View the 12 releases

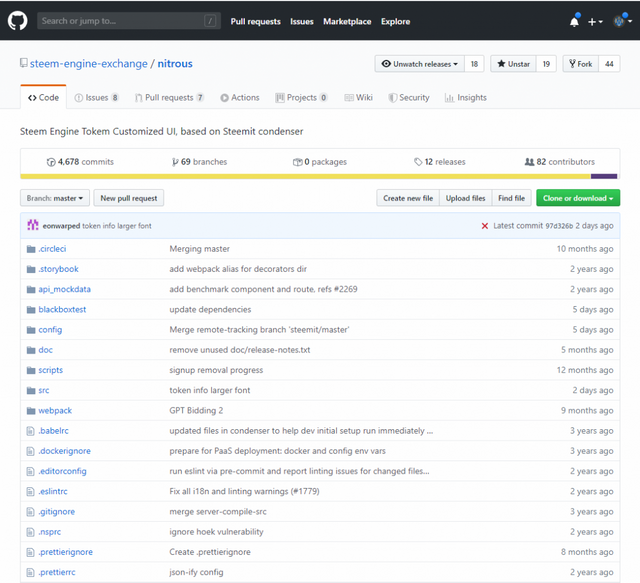[x=440, y=162]
